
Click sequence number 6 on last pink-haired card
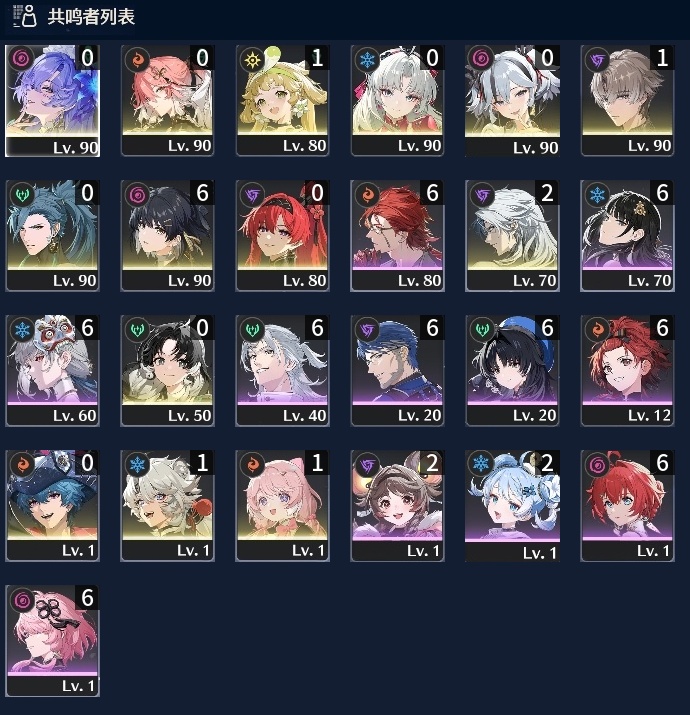point(88,598)
